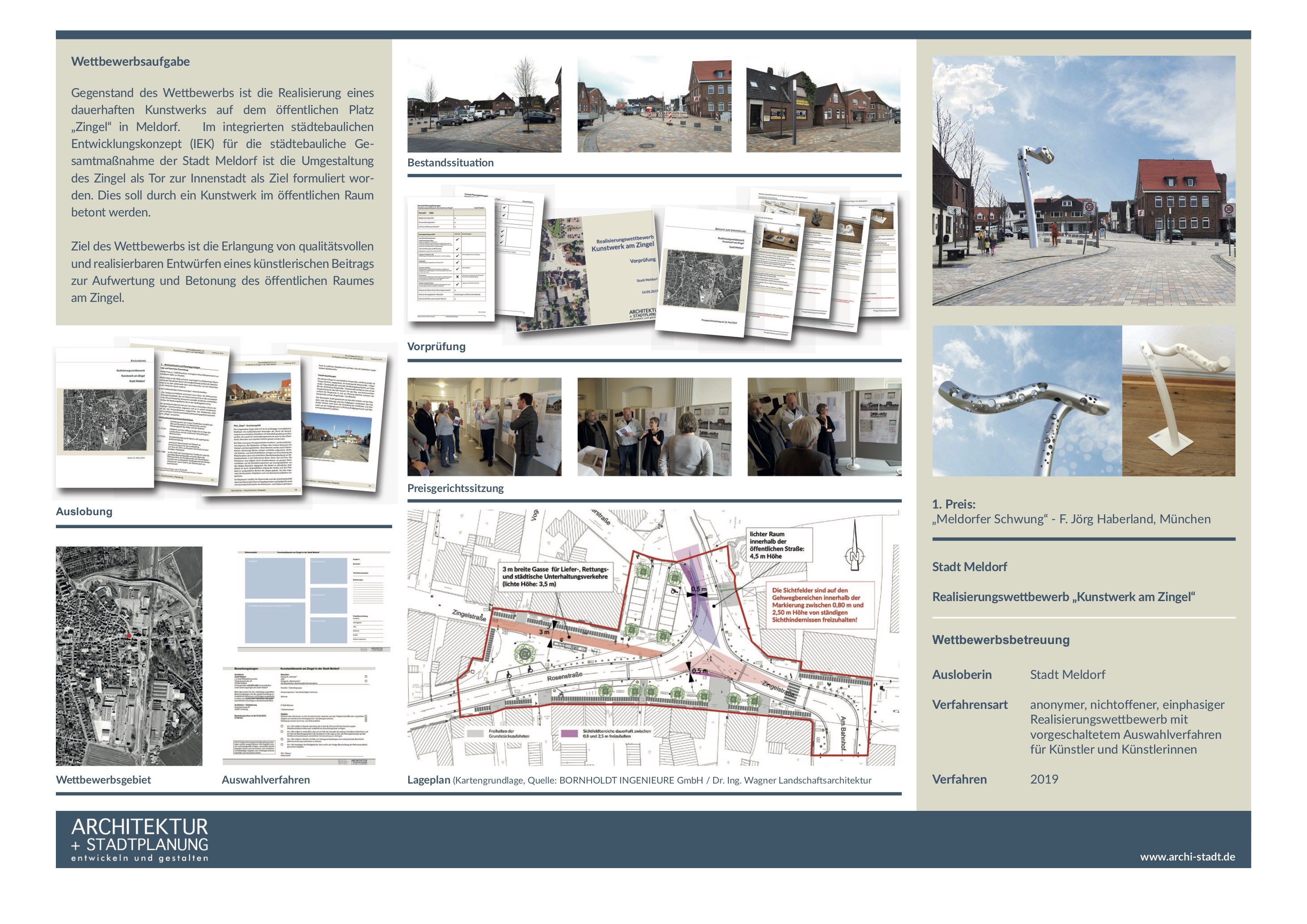
Task: Select the first Bestandssituation photo with parked cars
Action: [x=484, y=104]
